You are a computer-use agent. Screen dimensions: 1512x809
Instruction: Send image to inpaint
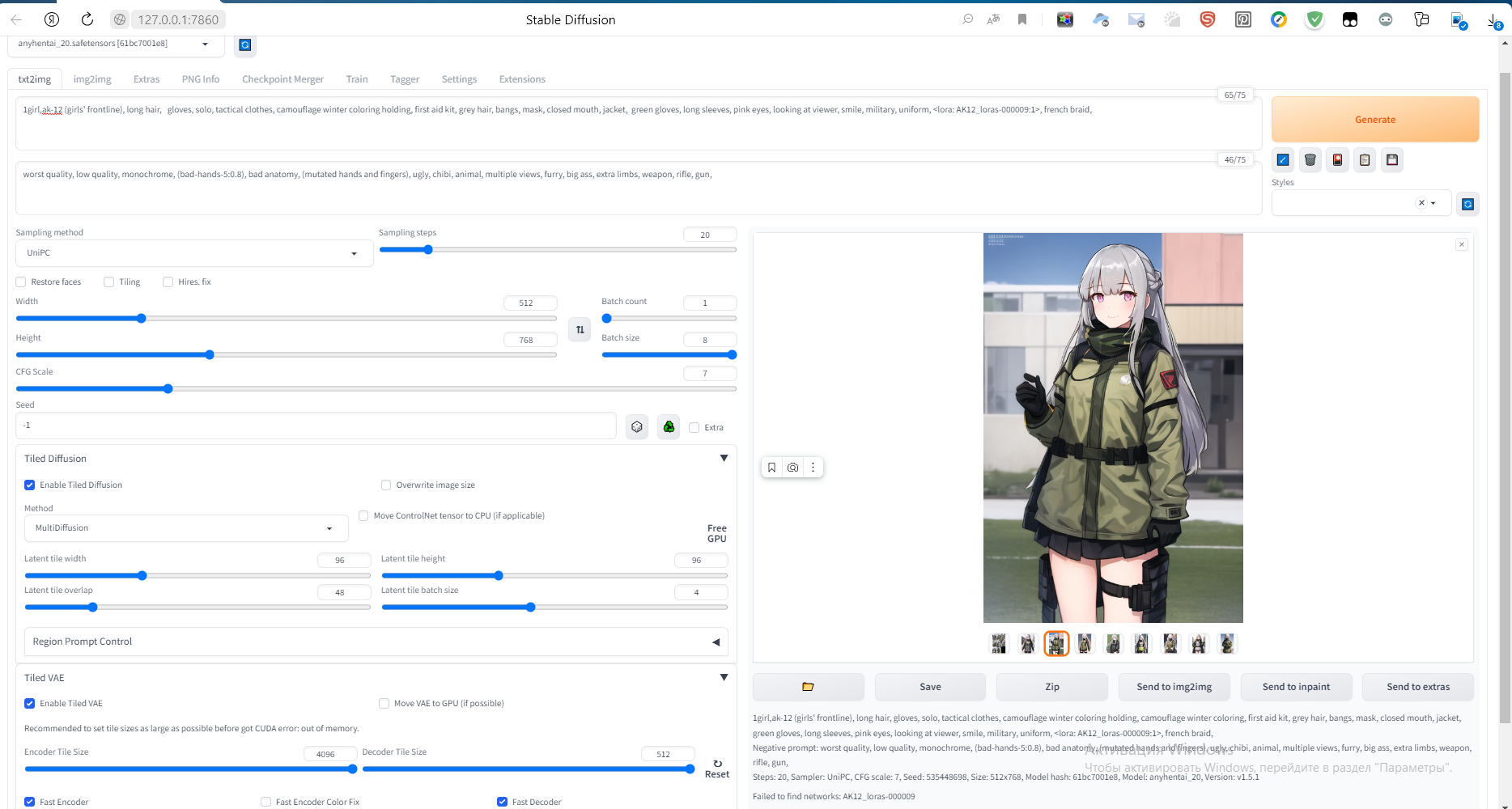coord(1296,687)
